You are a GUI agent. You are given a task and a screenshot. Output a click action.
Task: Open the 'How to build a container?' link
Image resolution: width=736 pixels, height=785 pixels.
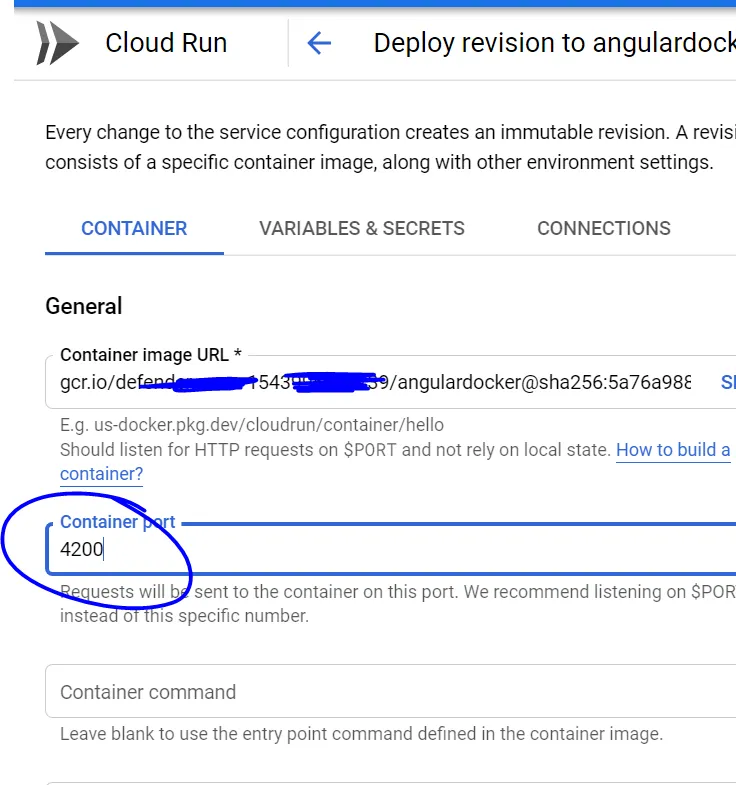coord(673,450)
